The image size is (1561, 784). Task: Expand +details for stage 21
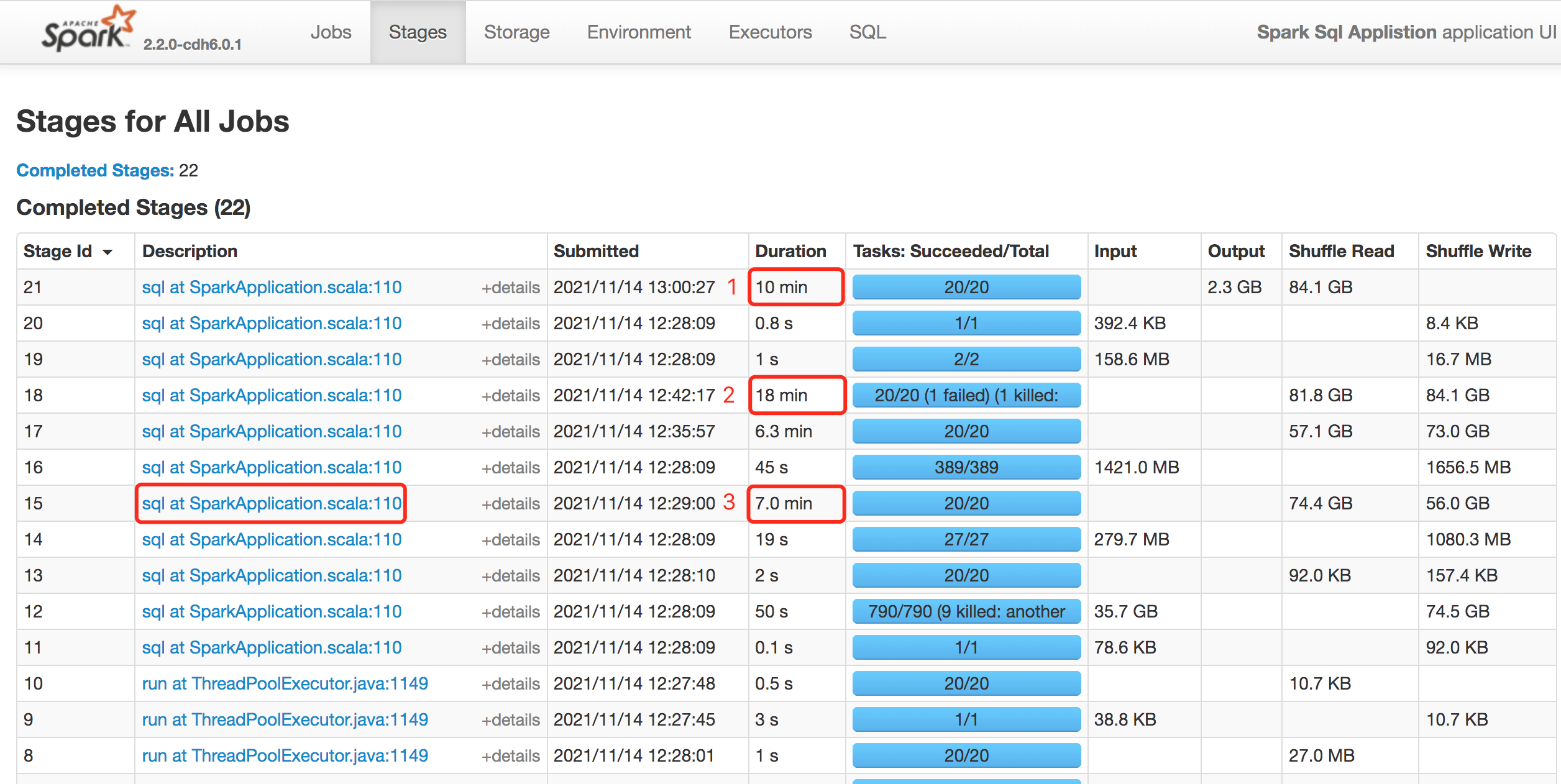tap(510, 288)
